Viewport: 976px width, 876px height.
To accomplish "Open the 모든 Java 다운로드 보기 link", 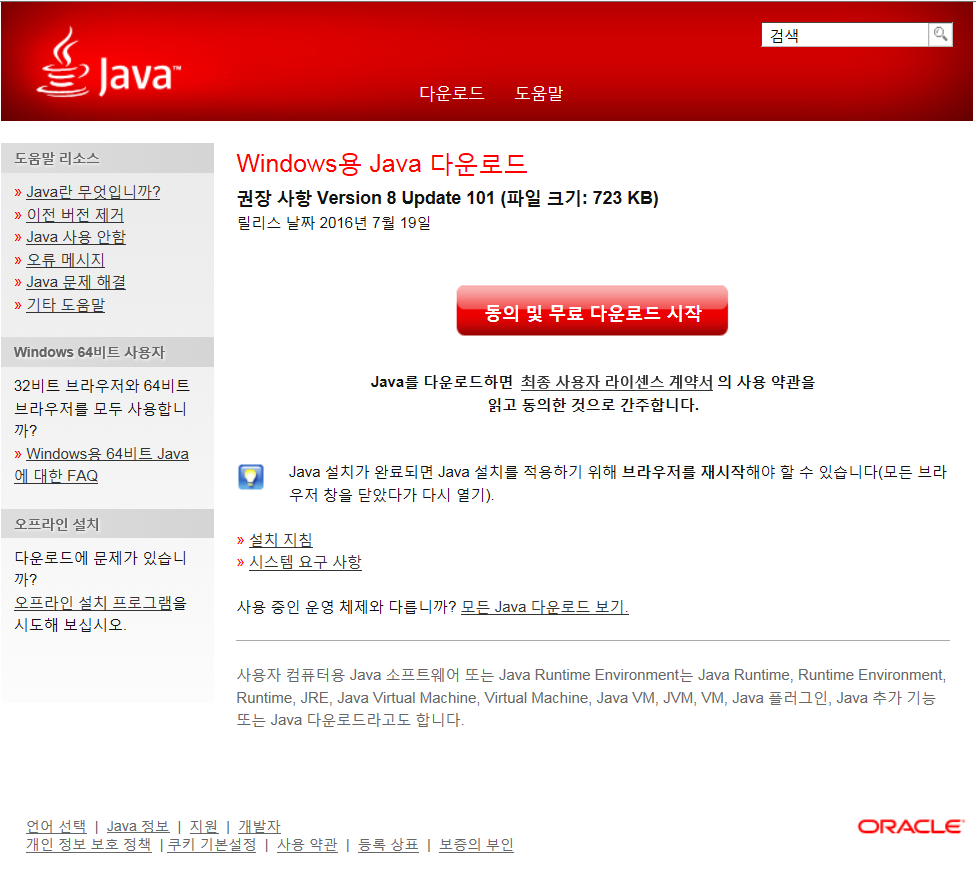I will pos(545,606).
